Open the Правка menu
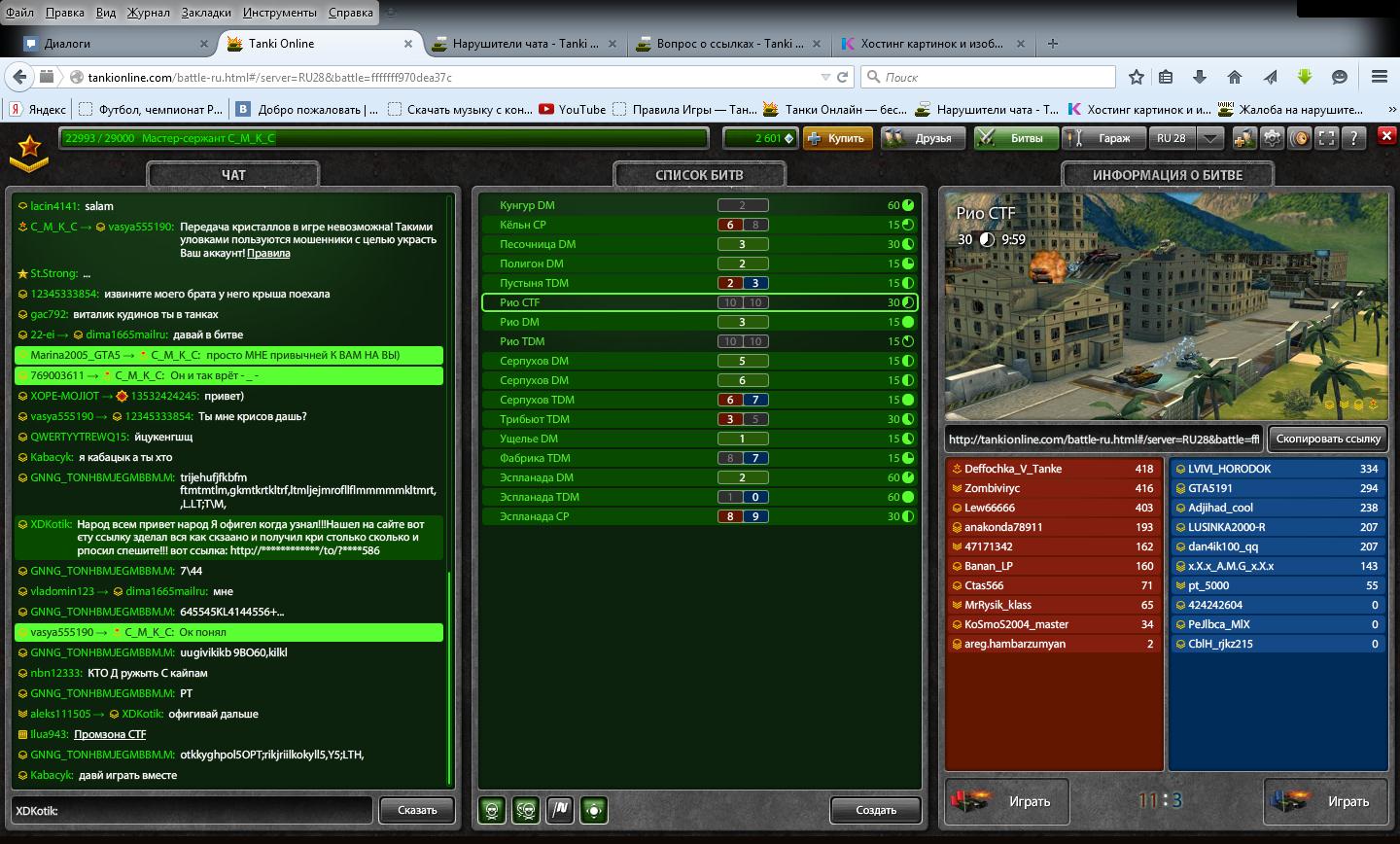The height and width of the screenshot is (844, 1400). point(64,12)
